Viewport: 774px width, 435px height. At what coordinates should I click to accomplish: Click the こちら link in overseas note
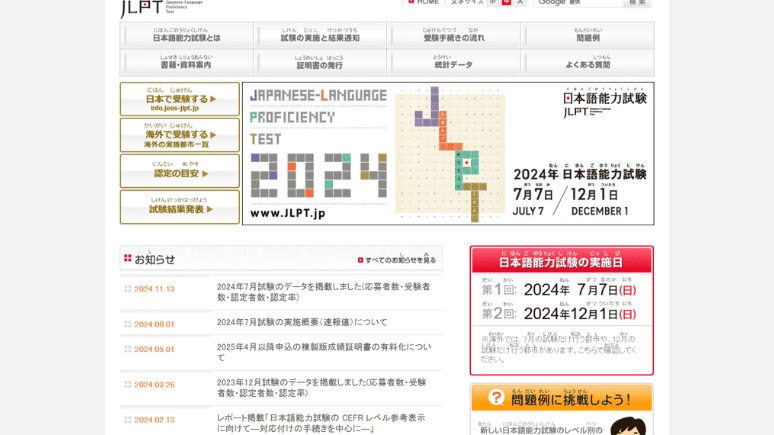click(587, 350)
